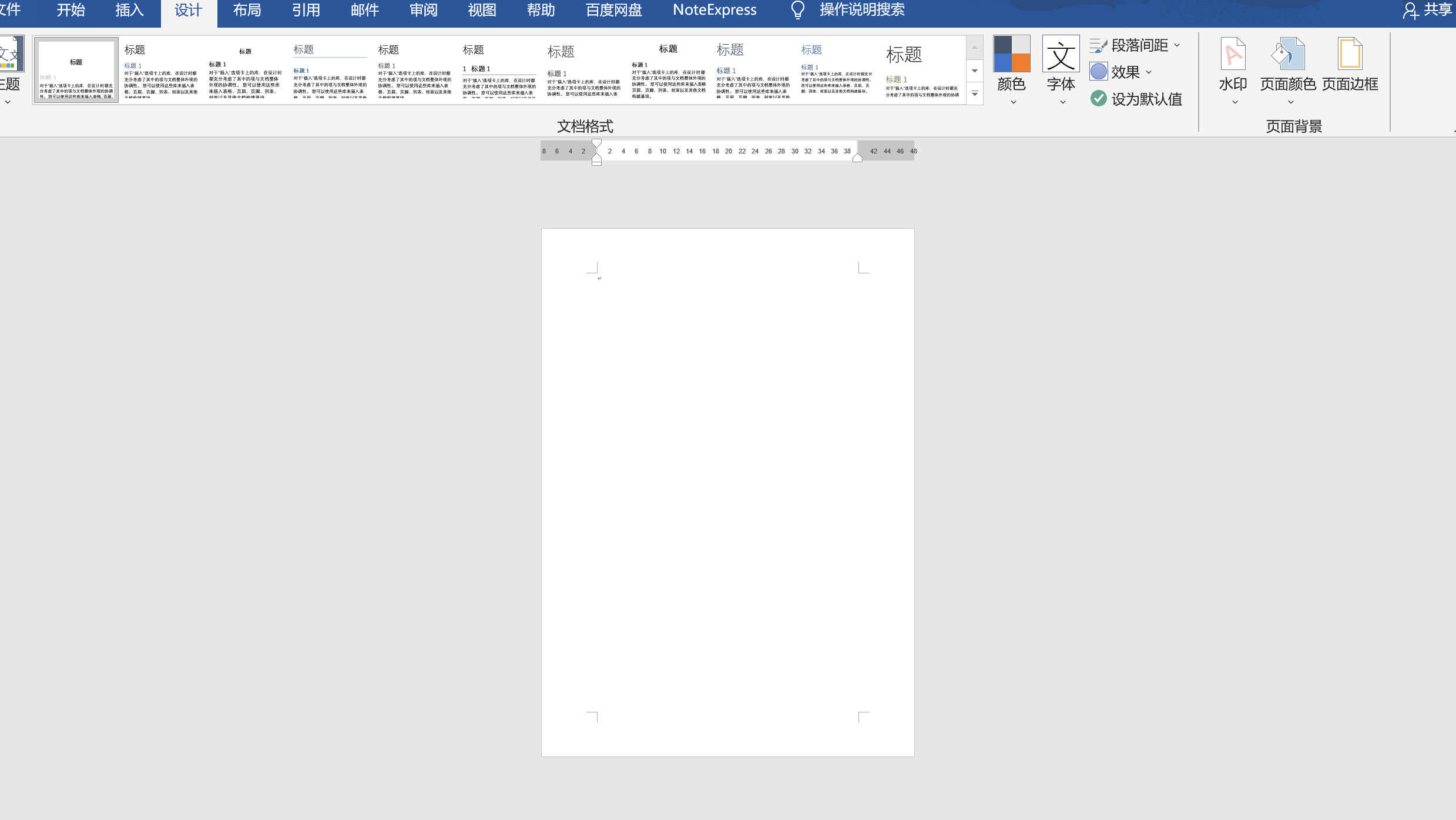Open the Mailings (邮件) tab

pos(365,10)
